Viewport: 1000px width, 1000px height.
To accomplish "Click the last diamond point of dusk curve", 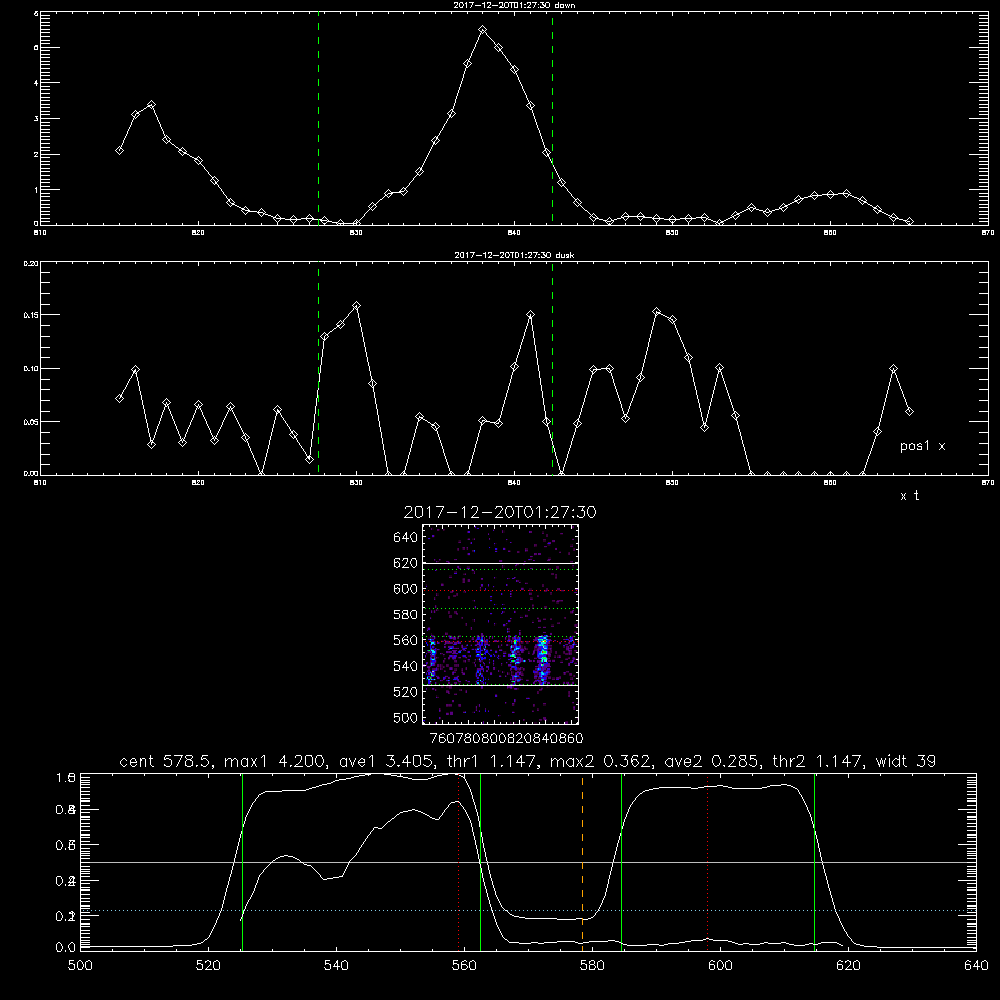I will [x=909, y=411].
